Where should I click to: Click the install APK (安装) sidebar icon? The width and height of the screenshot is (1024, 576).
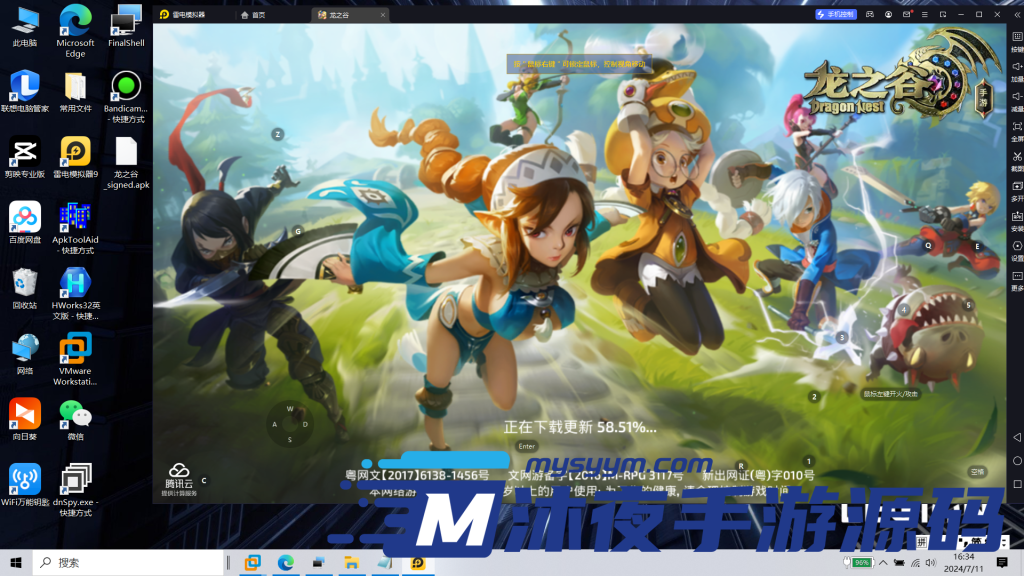(x=1016, y=220)
